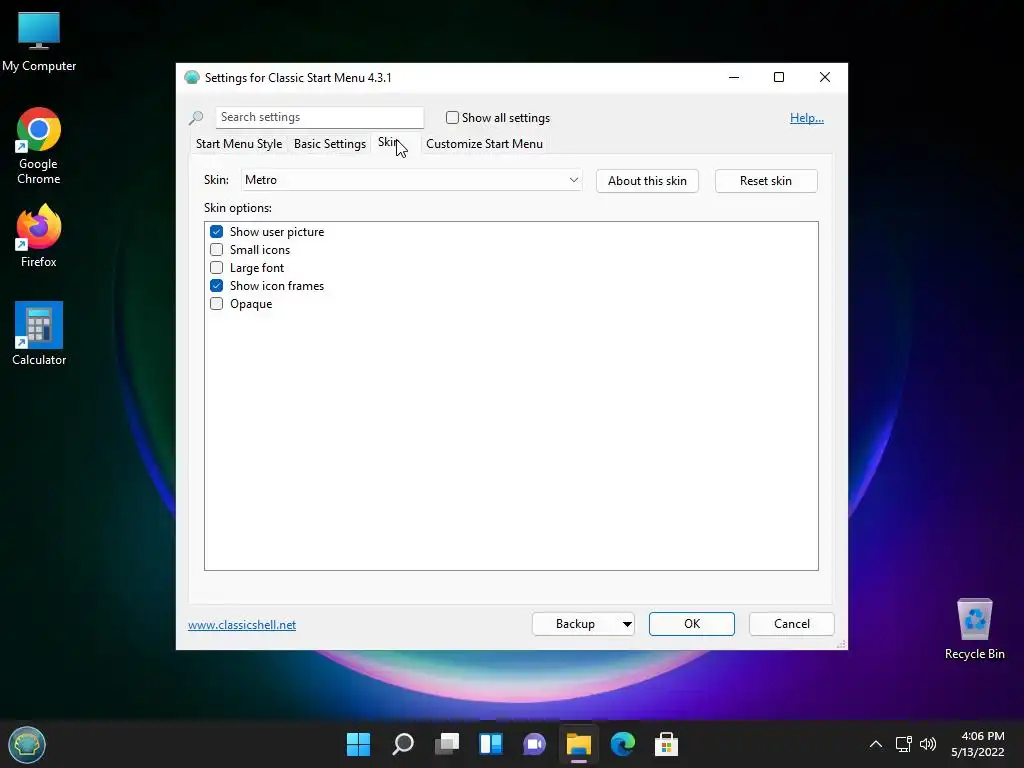The image size is (1024, 768).
Task: Click the magnifier icon beside Search settings
Action: [x=196, y=118]
